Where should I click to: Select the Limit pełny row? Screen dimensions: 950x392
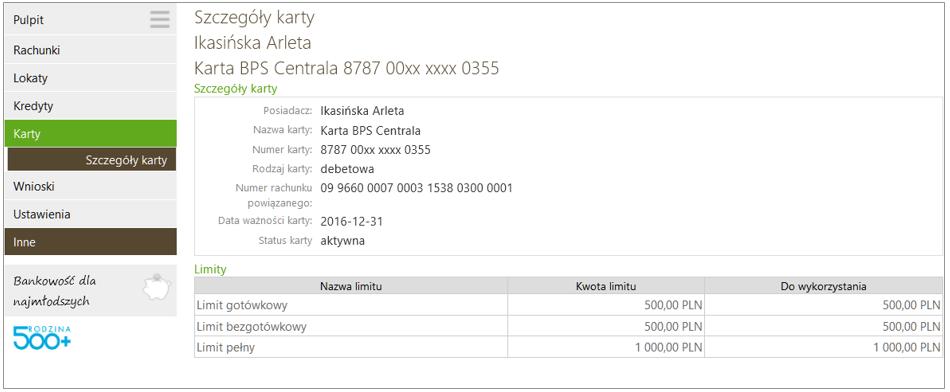[568, 347]
